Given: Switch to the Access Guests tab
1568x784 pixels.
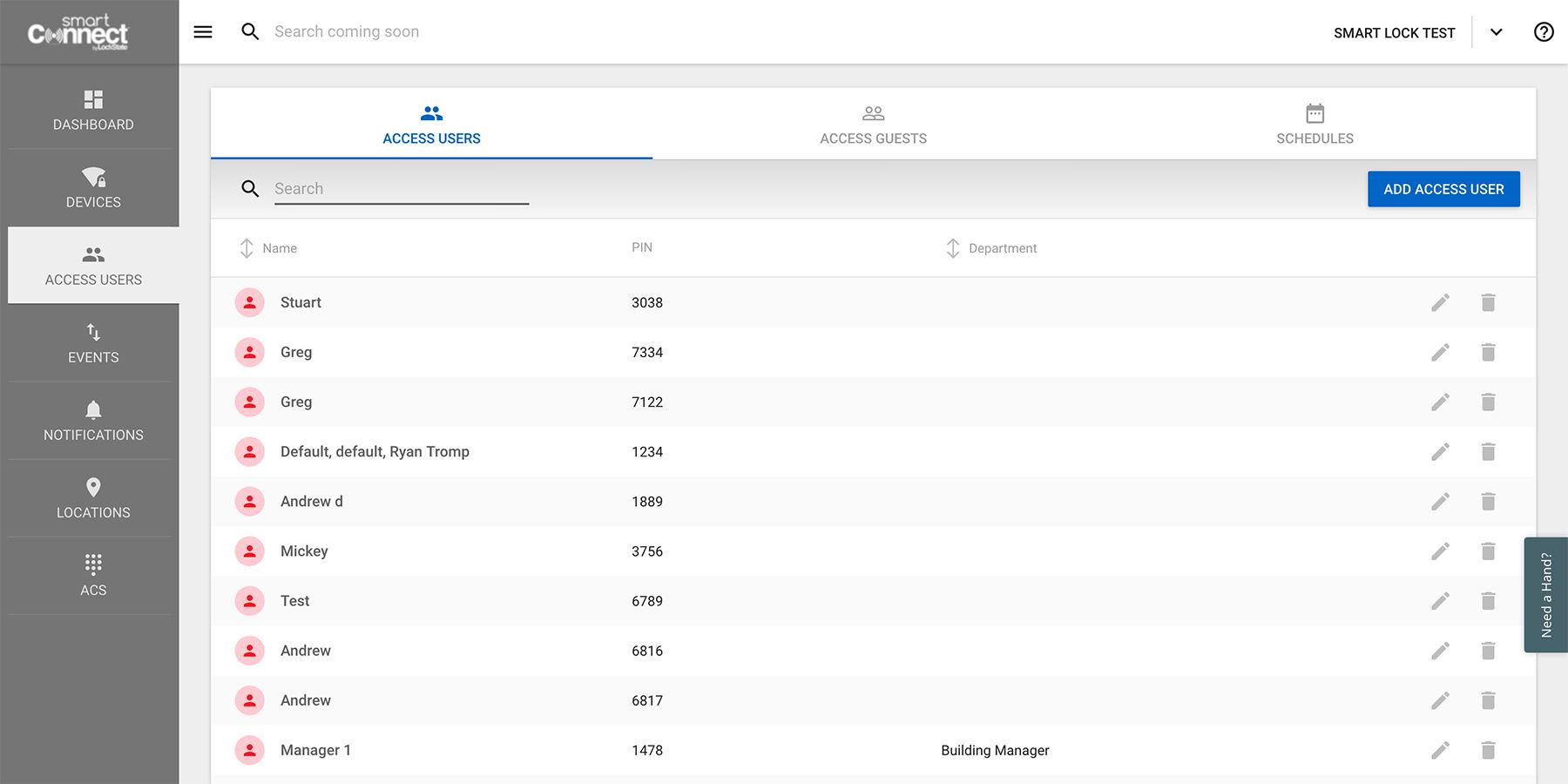Looking at the screenshot, I should 873,124.
